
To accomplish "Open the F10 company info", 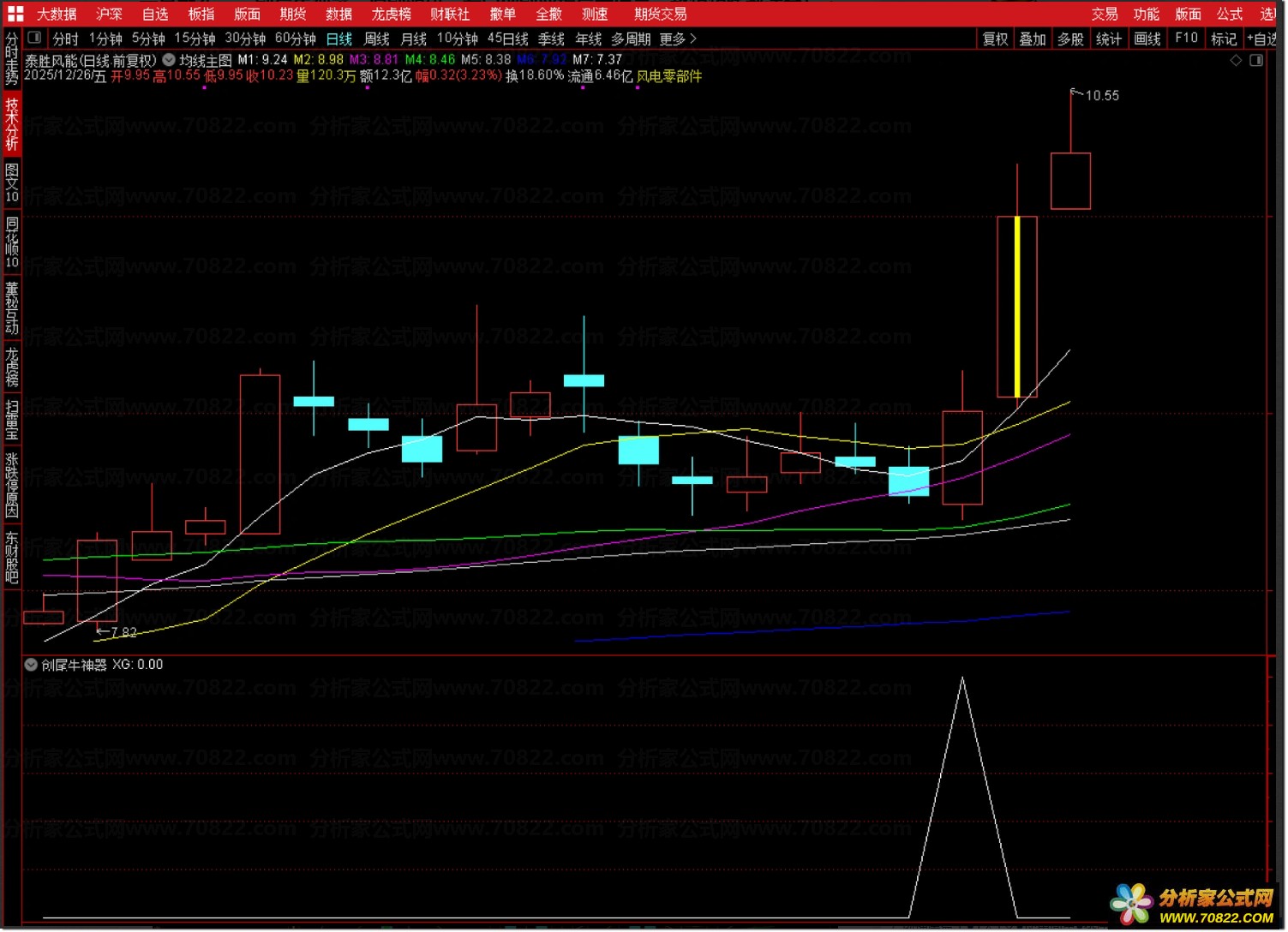I will [x=1186, y=39].
